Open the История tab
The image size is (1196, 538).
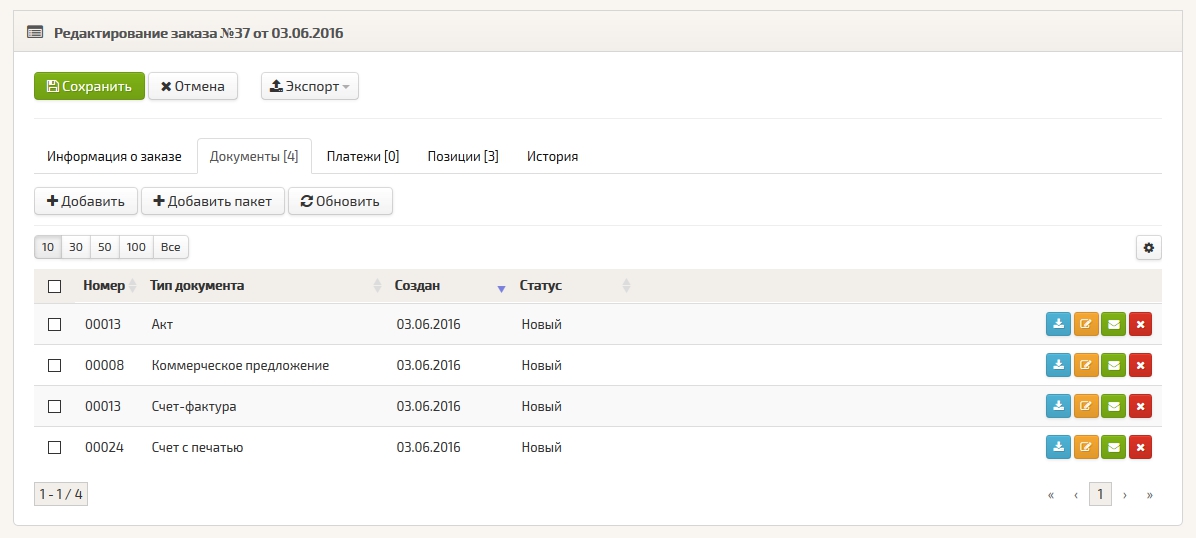(x=552, y=156)
